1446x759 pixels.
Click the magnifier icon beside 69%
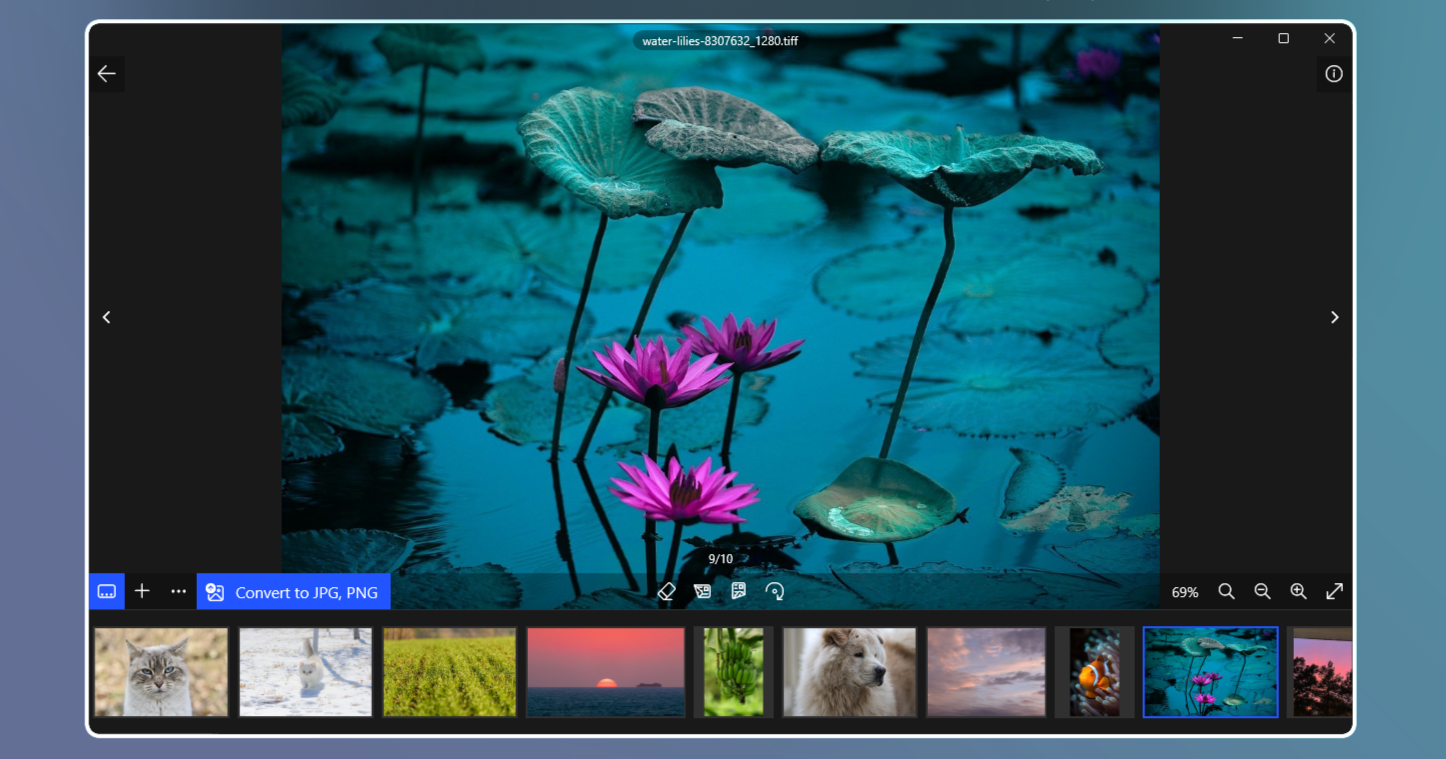click(1226, 591)
